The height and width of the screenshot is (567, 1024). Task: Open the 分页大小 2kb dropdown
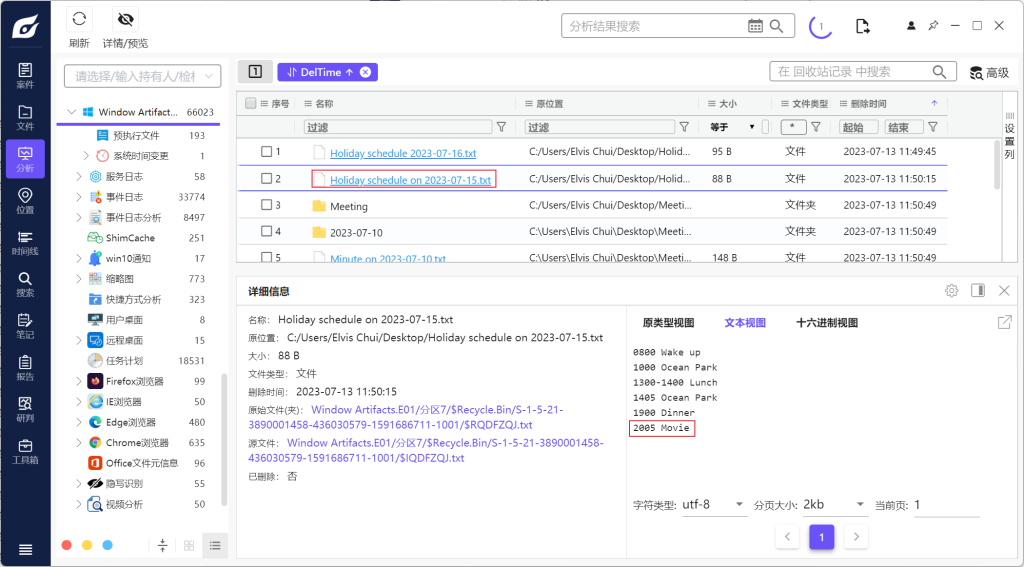832,505
